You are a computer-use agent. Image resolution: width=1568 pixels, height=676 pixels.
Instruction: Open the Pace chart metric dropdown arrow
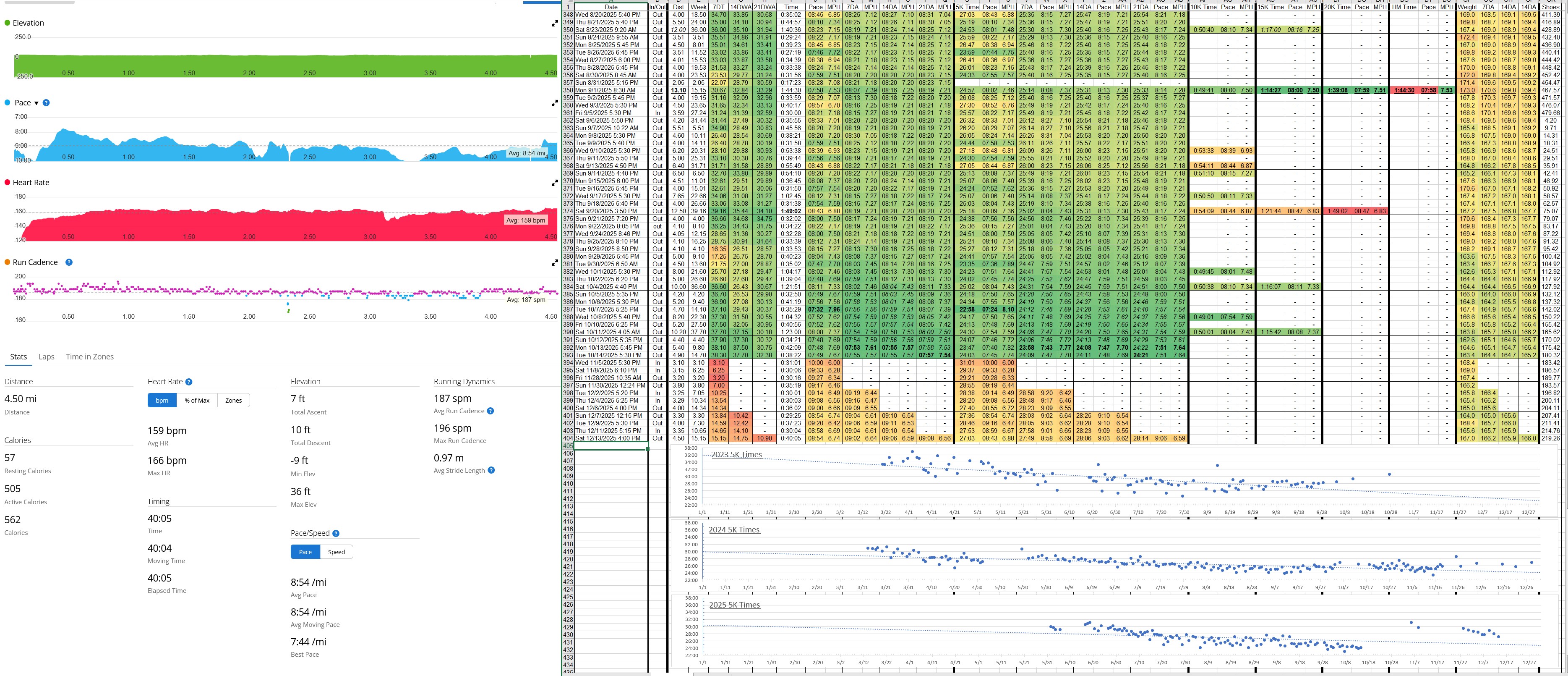[x=36, y=103]
